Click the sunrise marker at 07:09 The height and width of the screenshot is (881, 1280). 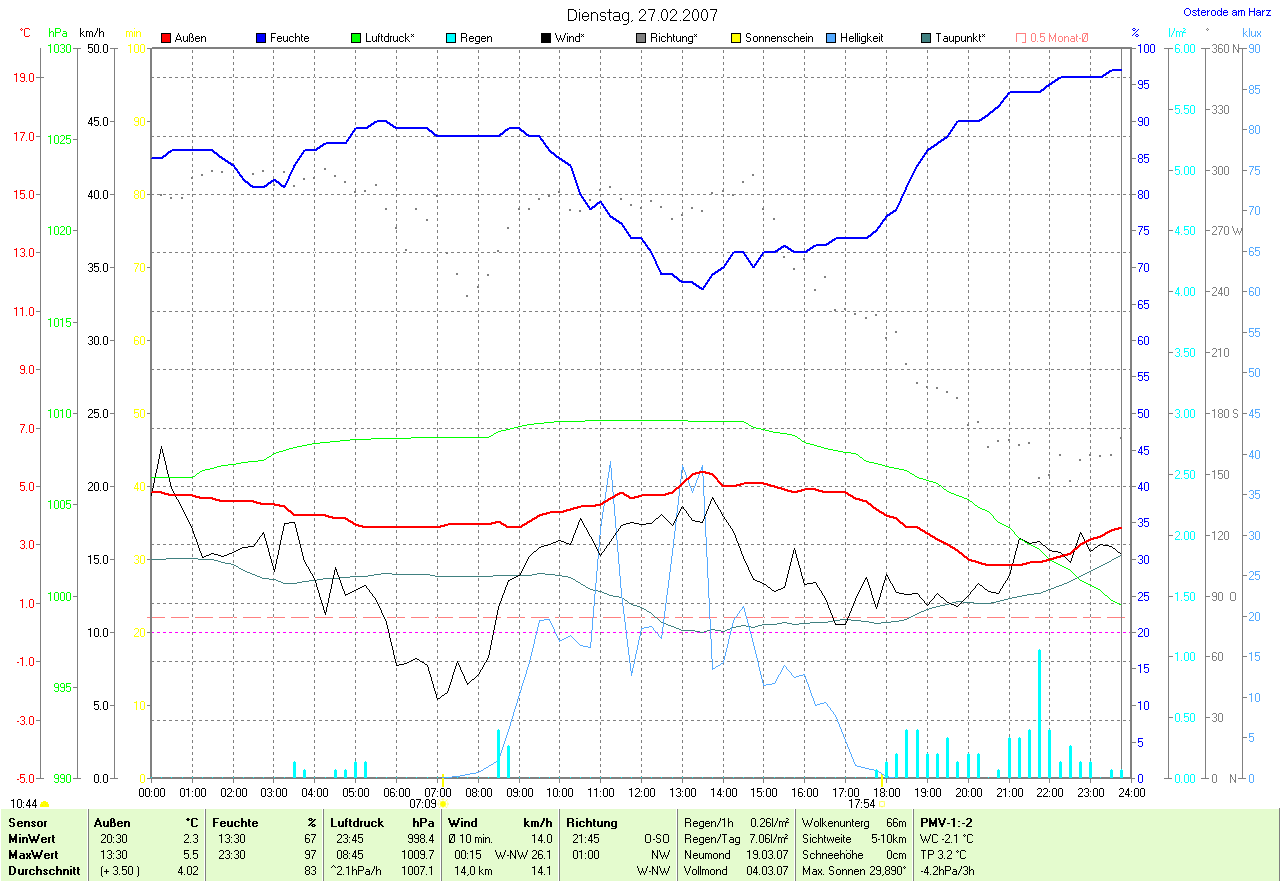click(443, 803)
